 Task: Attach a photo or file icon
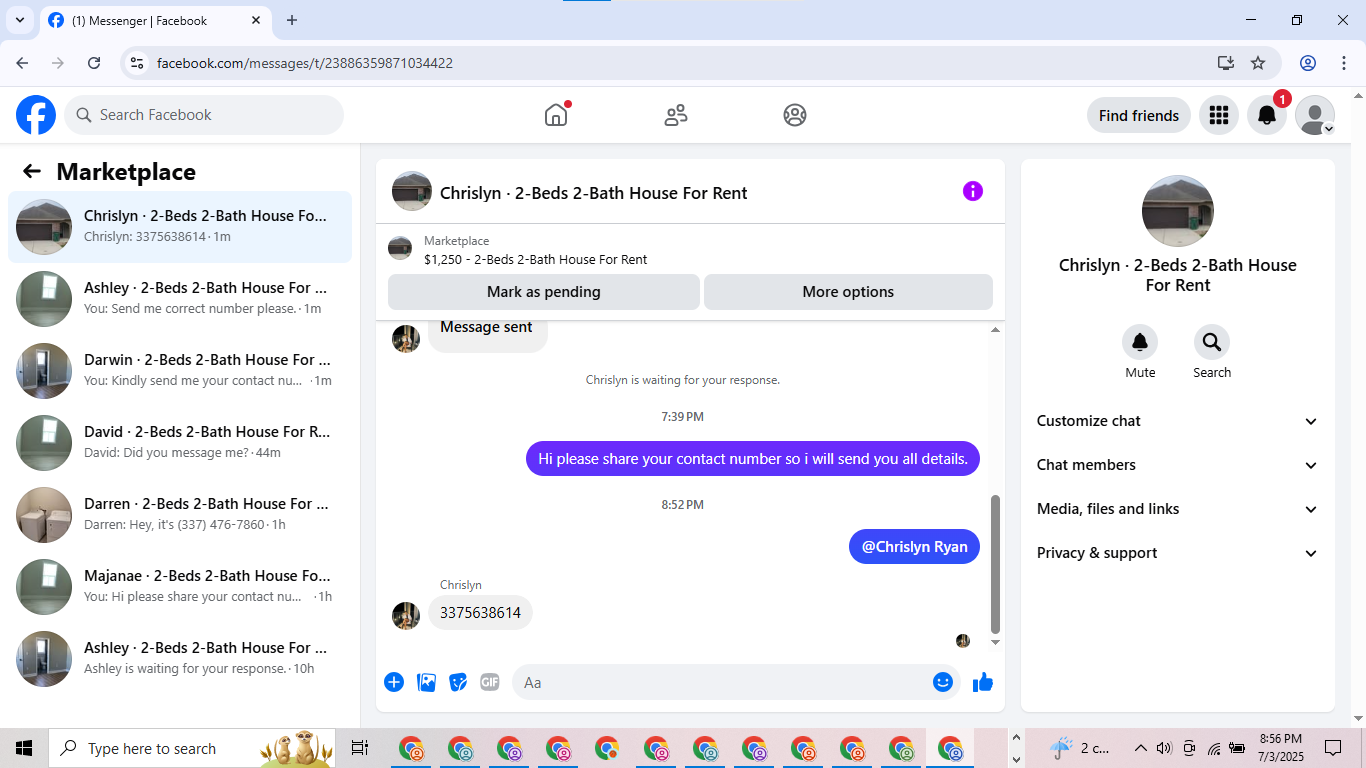[426, 682]
